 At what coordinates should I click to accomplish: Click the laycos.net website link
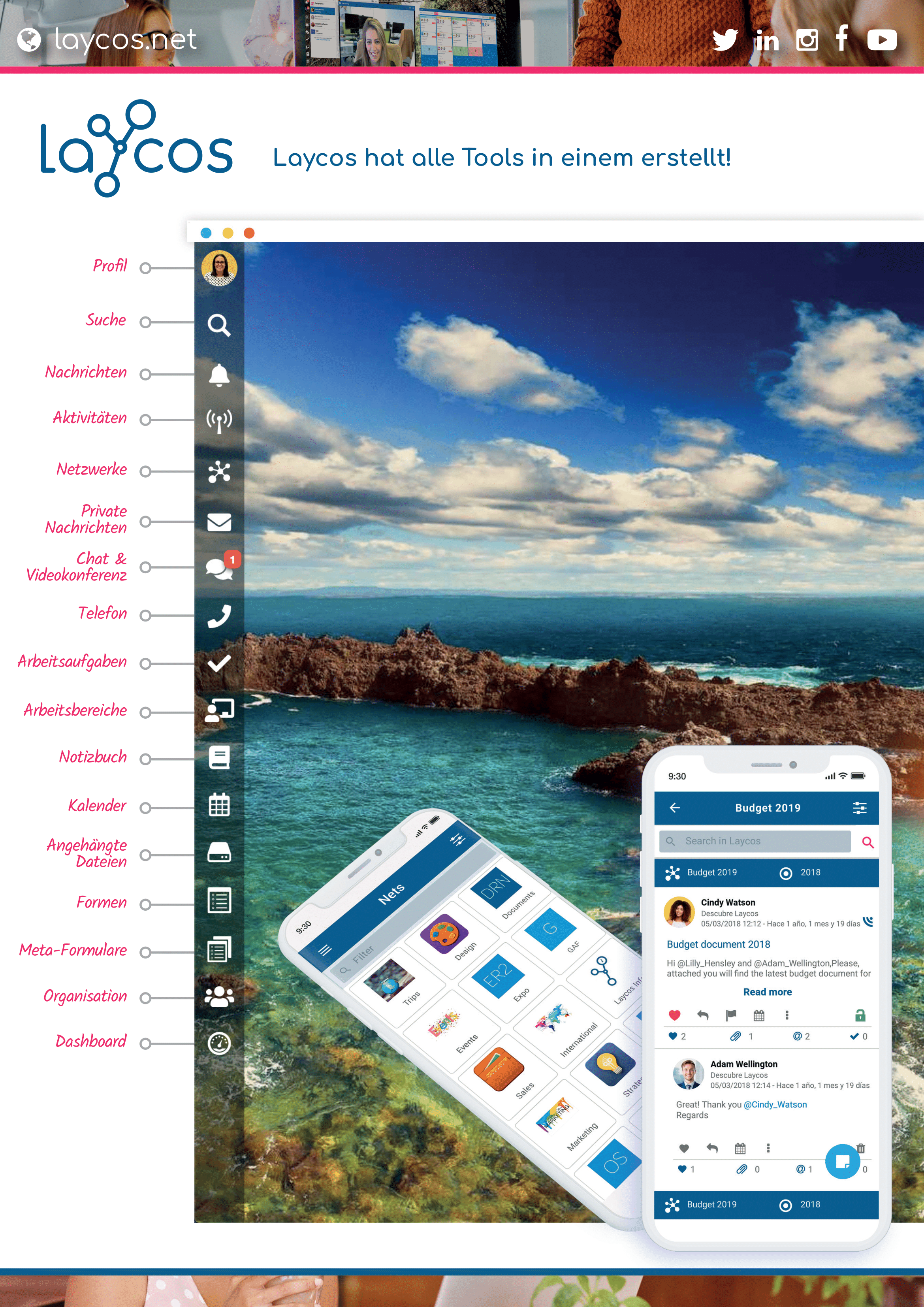point(125,39)
